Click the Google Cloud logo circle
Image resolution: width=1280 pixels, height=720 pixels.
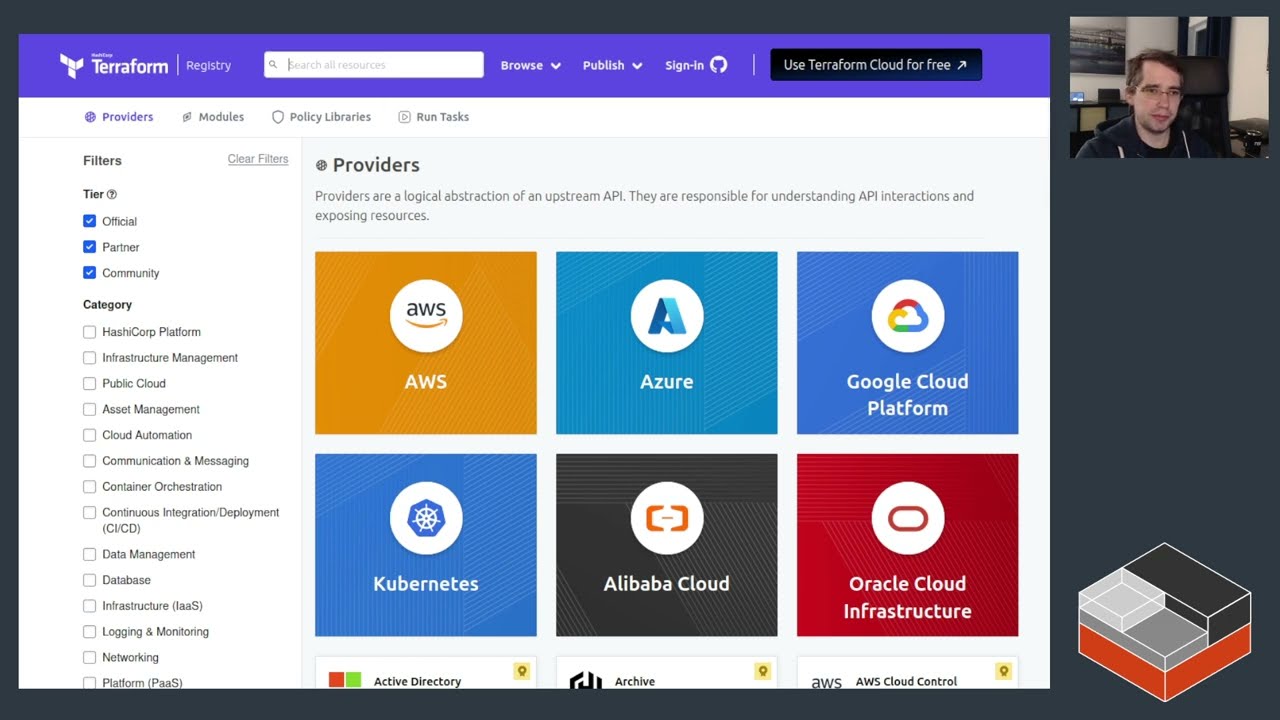[908, 316]
